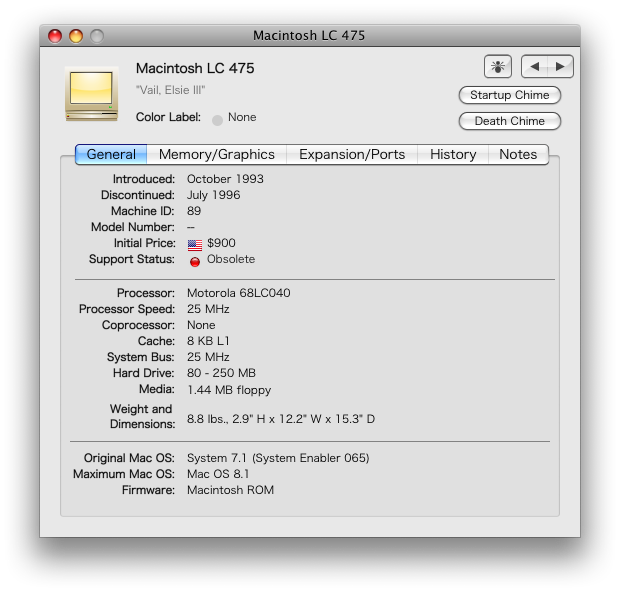Close the window with the red button
Viewport: 620px width, 592px height.
pyautogui.click(x=55, y=36)
